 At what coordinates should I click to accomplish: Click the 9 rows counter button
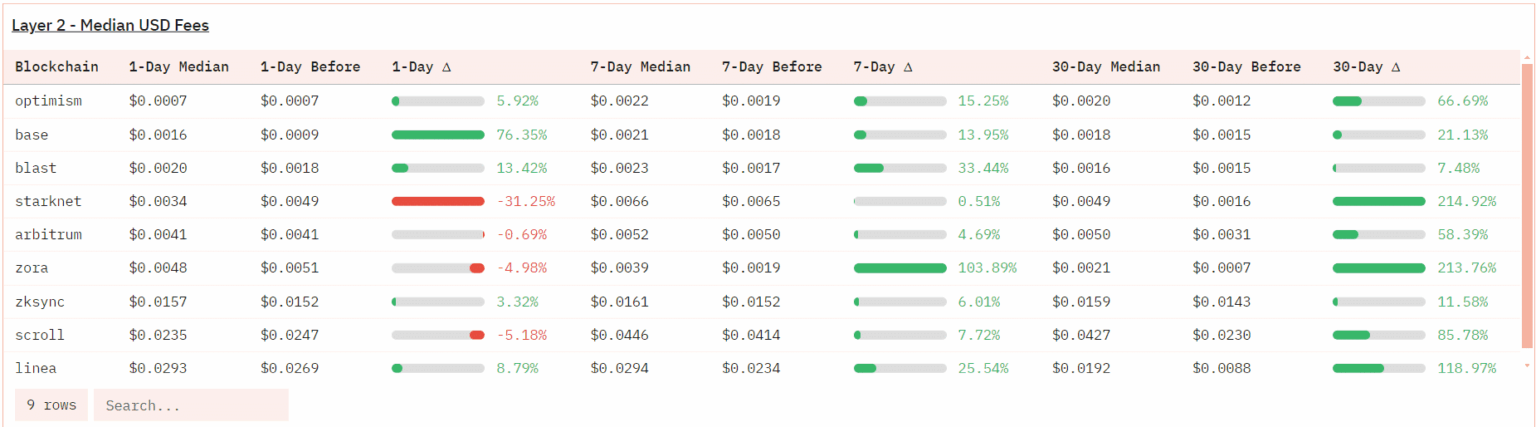point(51,405)
